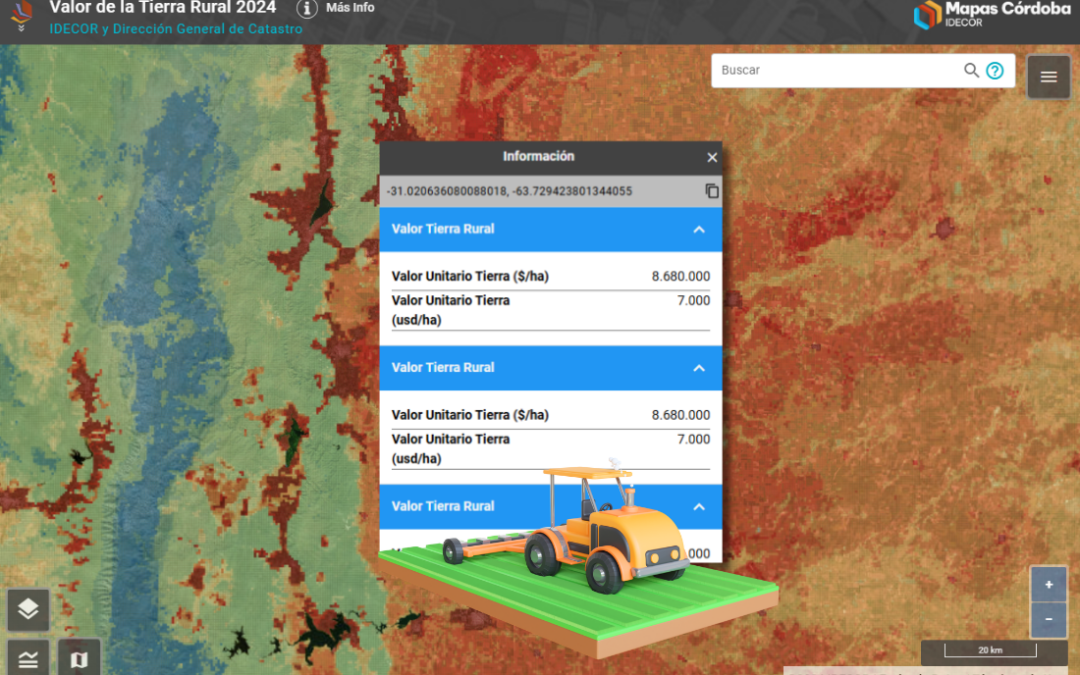This screenshot has width=1080, height=675.
Task: Open the search help question icon
Action: point(995,70)
